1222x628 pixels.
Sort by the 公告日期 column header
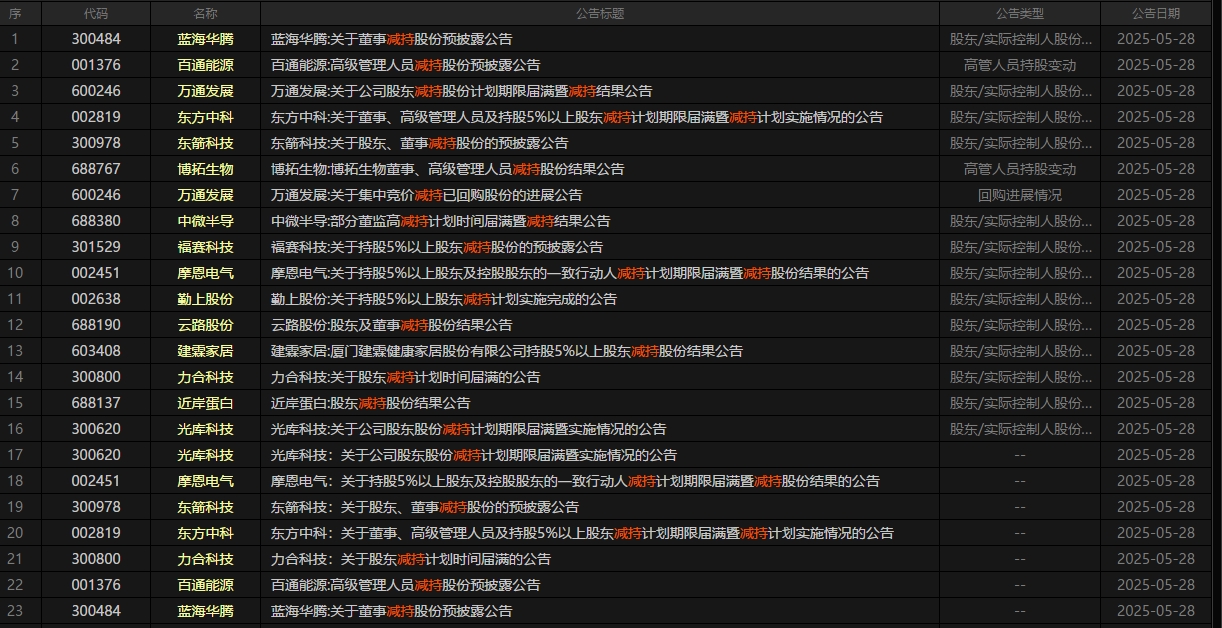pos(1156,13)
